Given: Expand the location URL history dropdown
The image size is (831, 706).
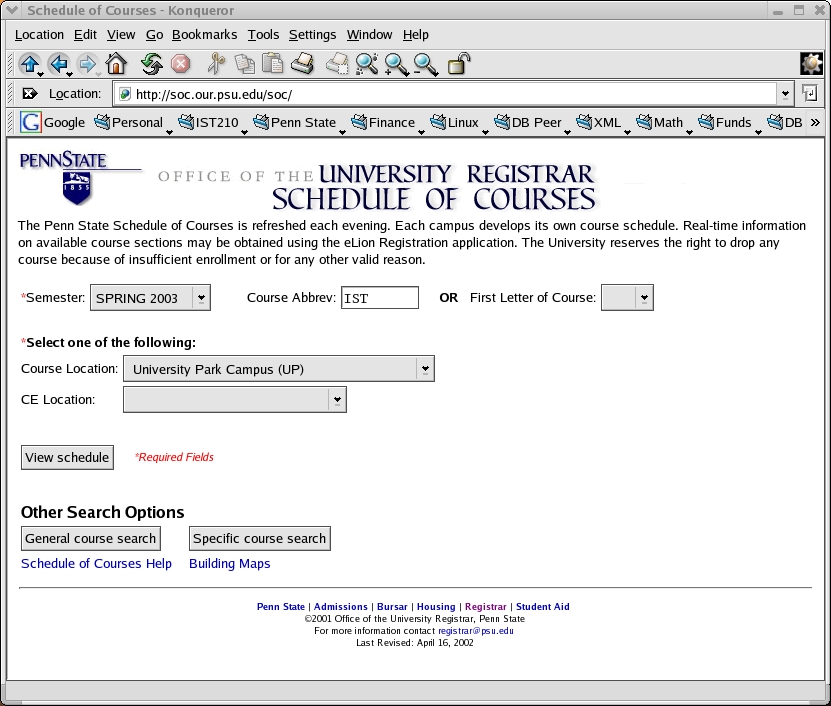Looking at the screenshot, I should click(785, 94).
